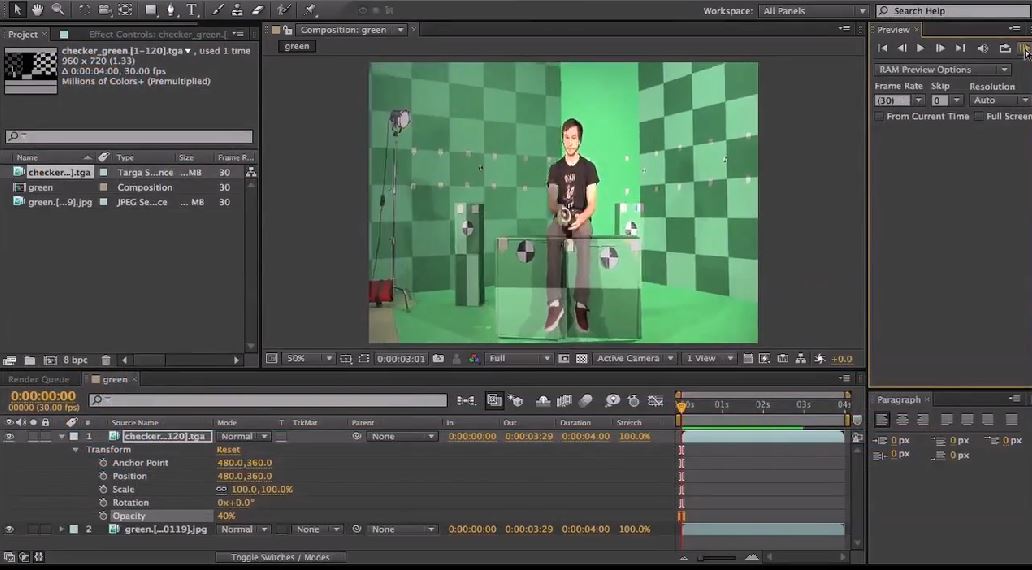Collapse the Transform property group
Viewport: 1032px width, 570px height.
[x=76, y=450]
